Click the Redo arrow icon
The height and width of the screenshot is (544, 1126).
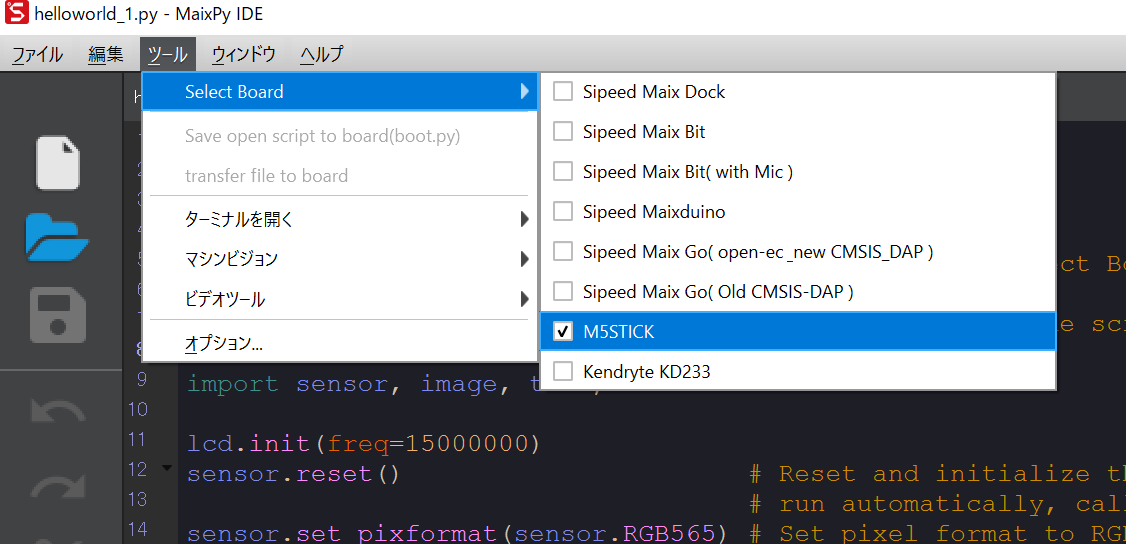point(58,489)
